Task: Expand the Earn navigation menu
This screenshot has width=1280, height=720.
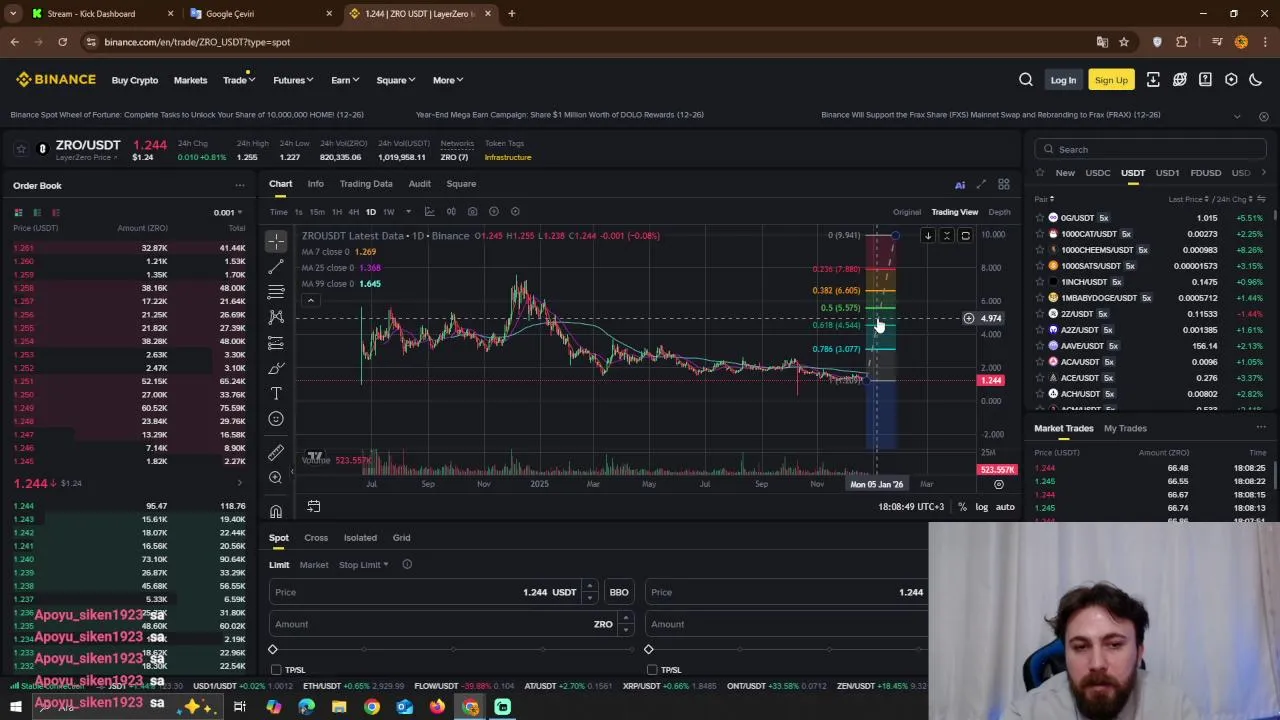Action: (345, 80)
